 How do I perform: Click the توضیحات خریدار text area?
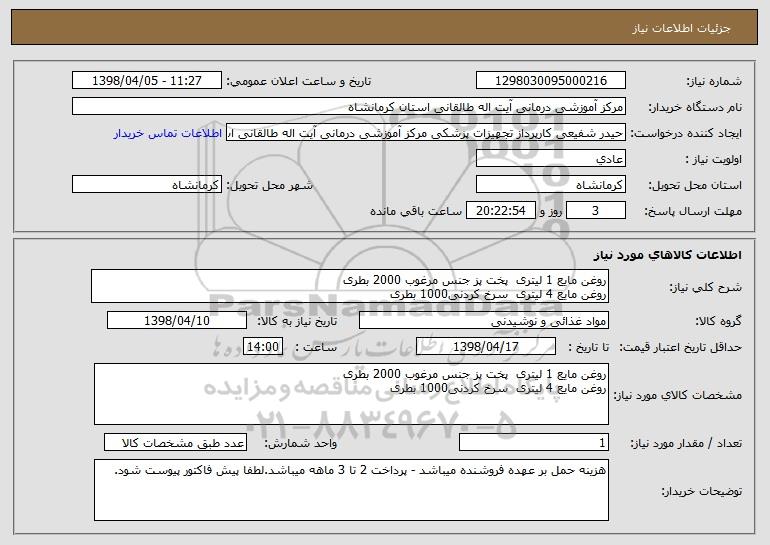click(x=351, y=490)
